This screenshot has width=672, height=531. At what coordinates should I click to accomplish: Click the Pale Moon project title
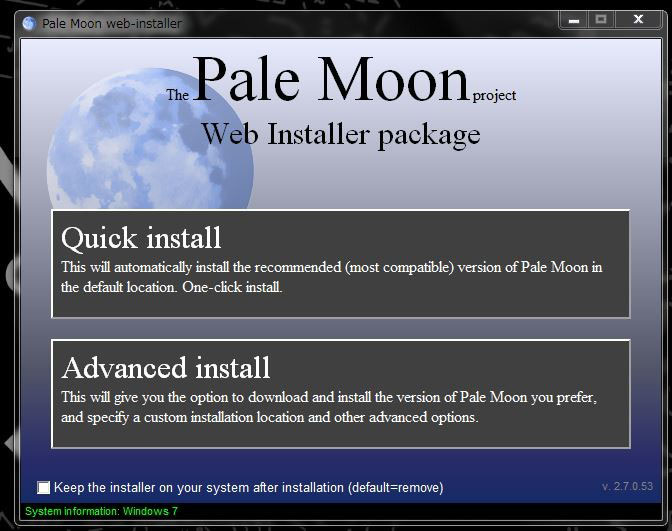[341, 80]
